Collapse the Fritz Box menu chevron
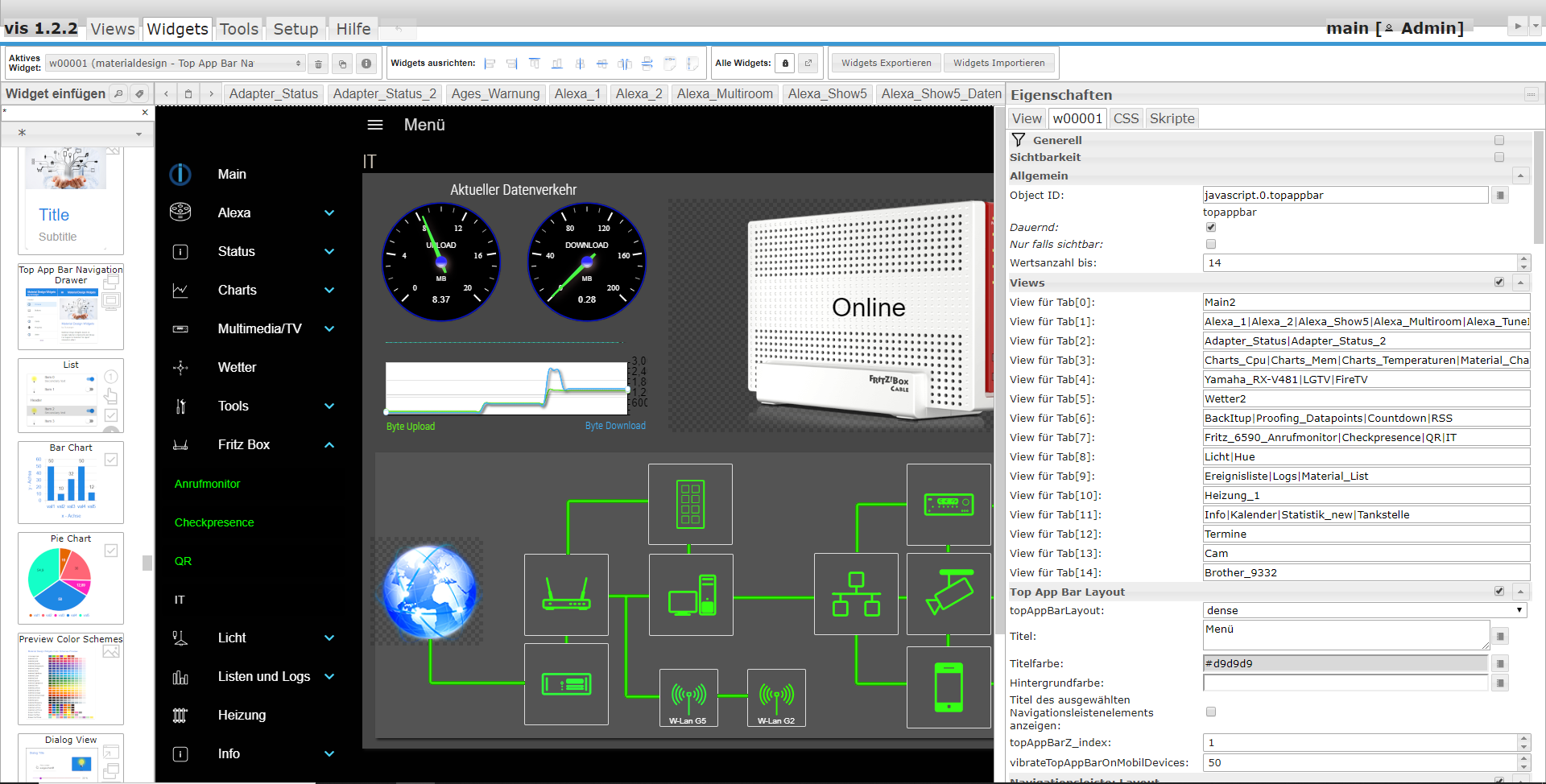Image resolution: width=1546 pixels, height=784 pixels. click(329, 444)
